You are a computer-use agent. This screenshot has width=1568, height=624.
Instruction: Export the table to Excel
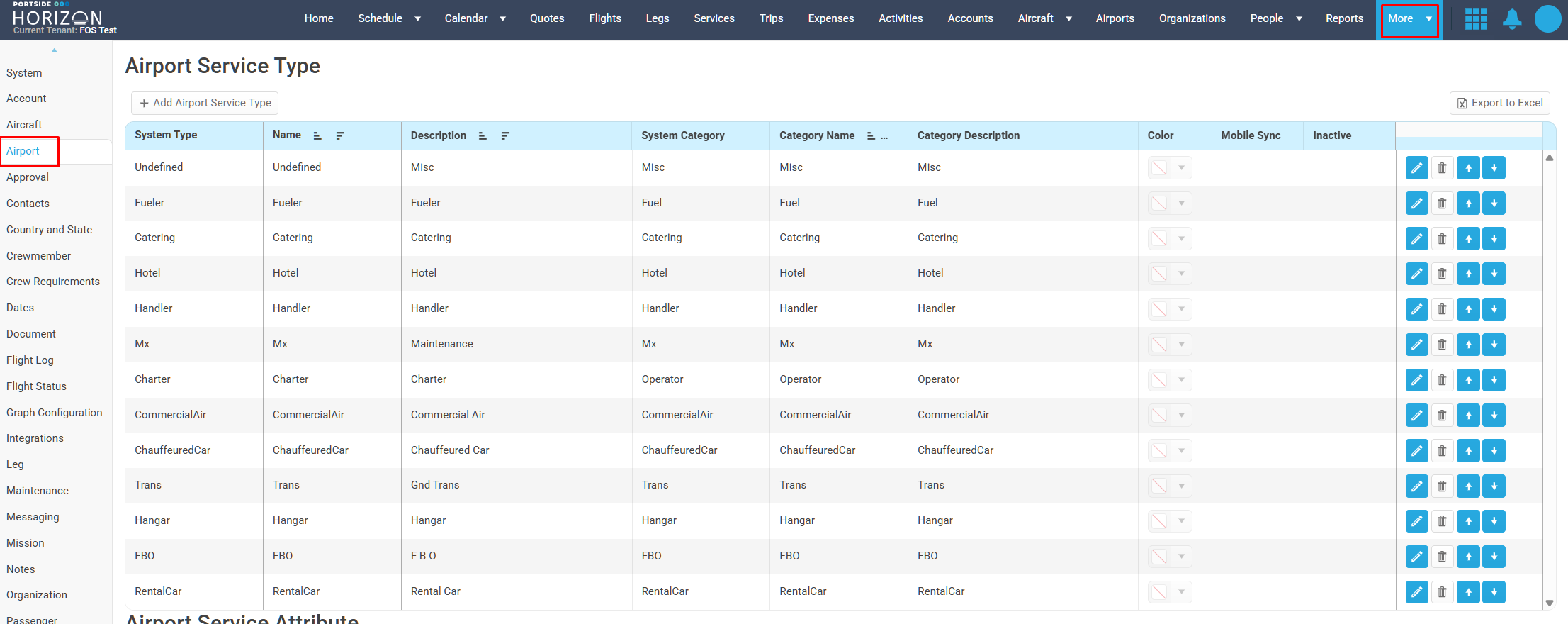(1499, 103)
